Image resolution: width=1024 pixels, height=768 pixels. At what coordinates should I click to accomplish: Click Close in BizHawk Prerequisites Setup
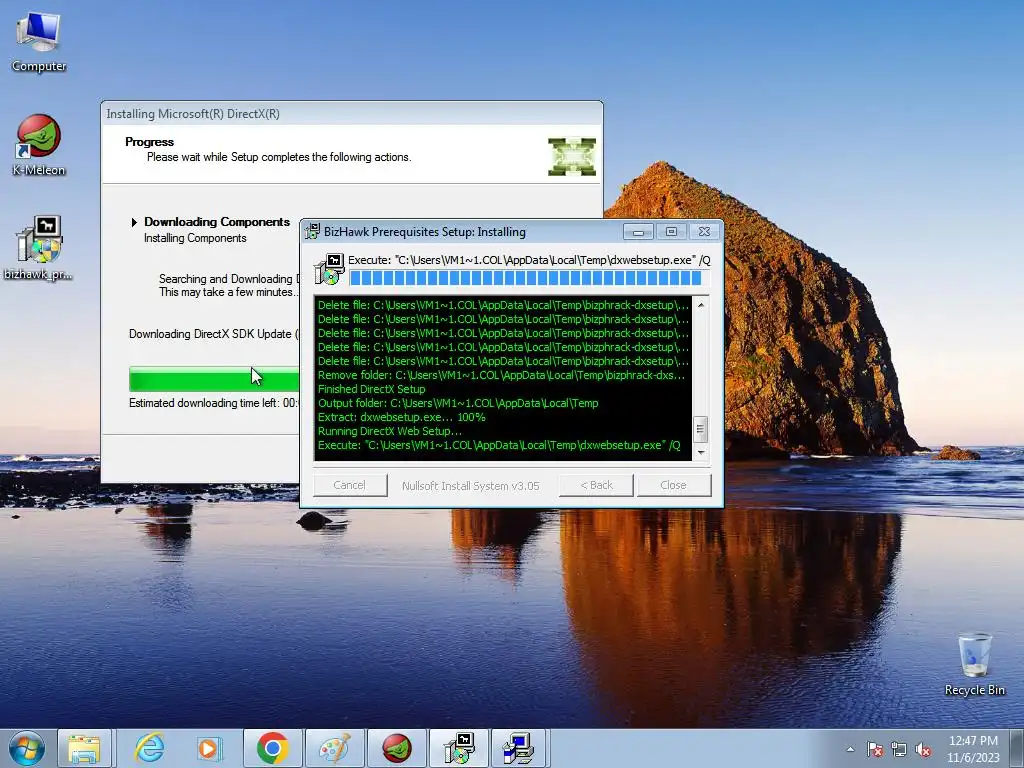pos(674,485)
